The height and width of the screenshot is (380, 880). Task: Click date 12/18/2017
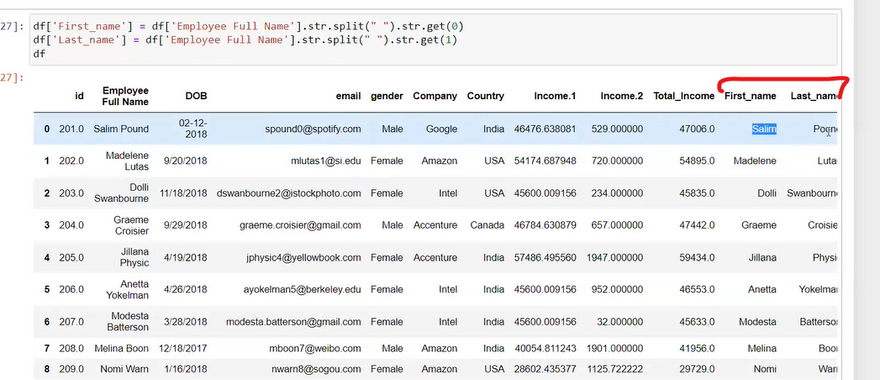[x=183, y=349]
